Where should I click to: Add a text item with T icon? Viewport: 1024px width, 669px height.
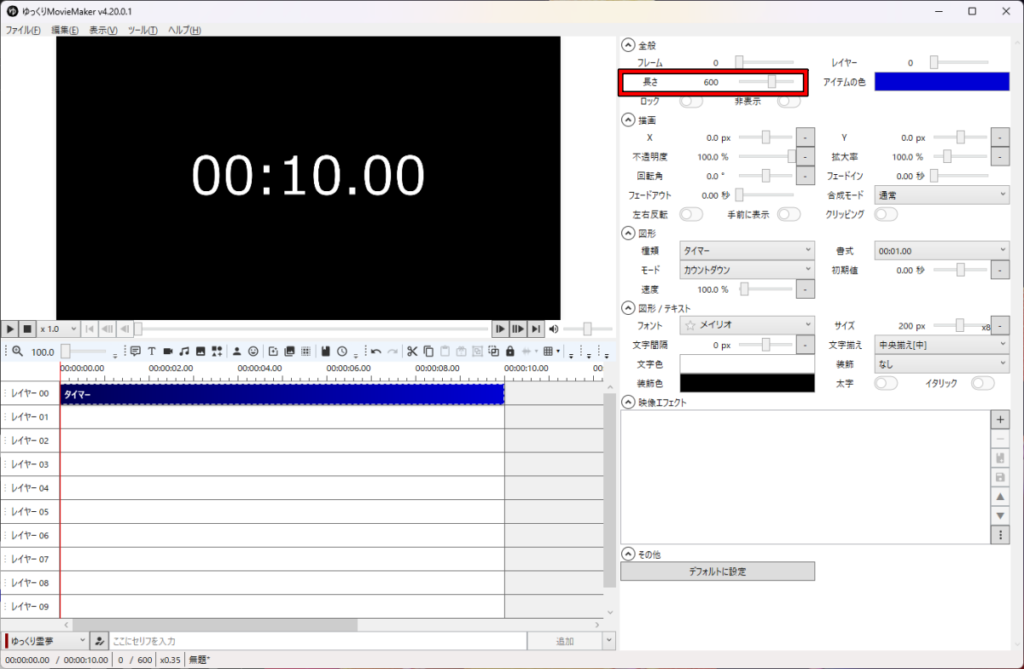point(152,351)
